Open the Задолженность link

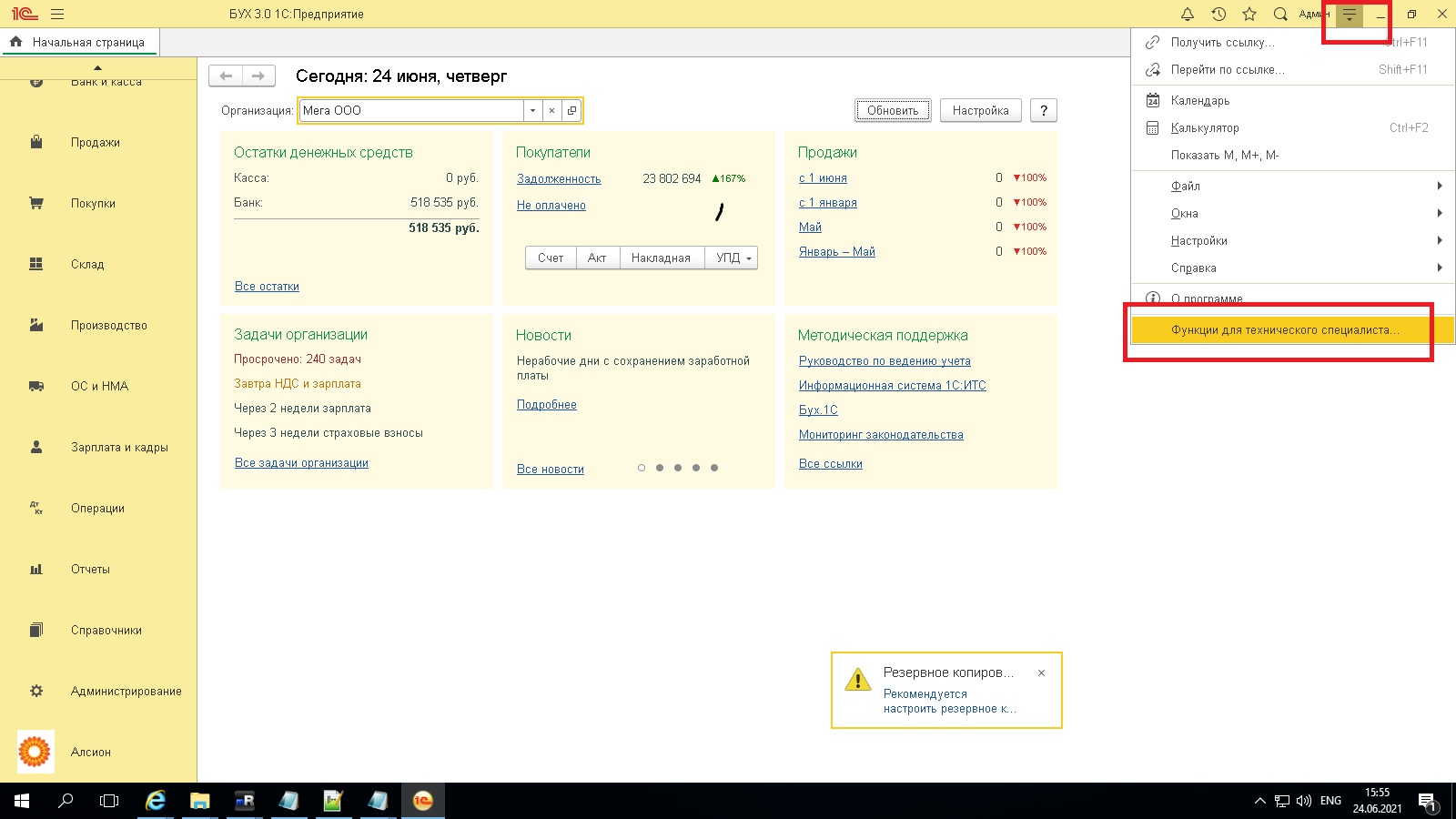pyautogui.click(x=559, y=179)
